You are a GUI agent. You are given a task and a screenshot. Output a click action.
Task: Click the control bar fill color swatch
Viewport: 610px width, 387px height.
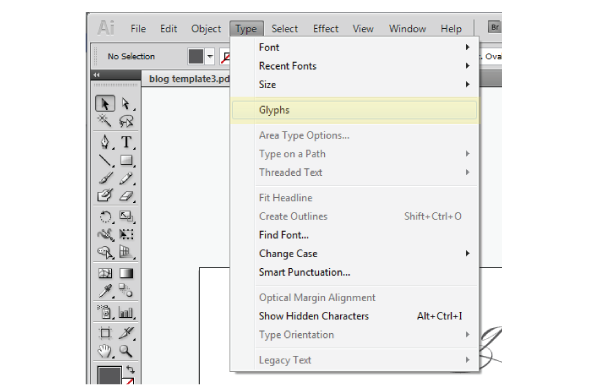pyautogui.click(x=196, y=56)
